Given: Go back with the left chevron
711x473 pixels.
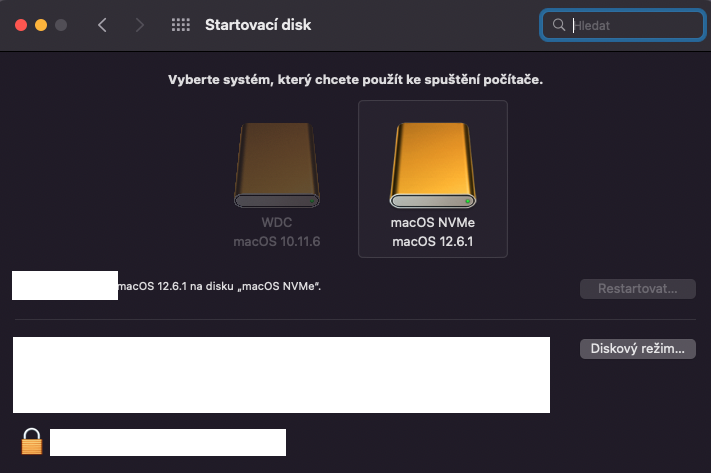Looking at the screenshot, I should pyautogui.click(x=102, y=25).
